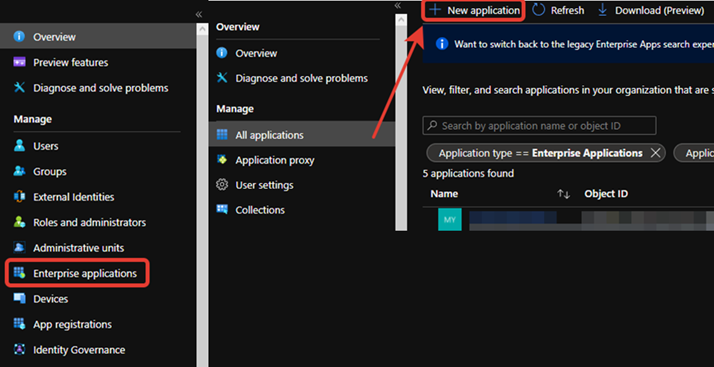The image size is (714, 367).
Task: Click the Preview features icon
Action: pos(19,62)
